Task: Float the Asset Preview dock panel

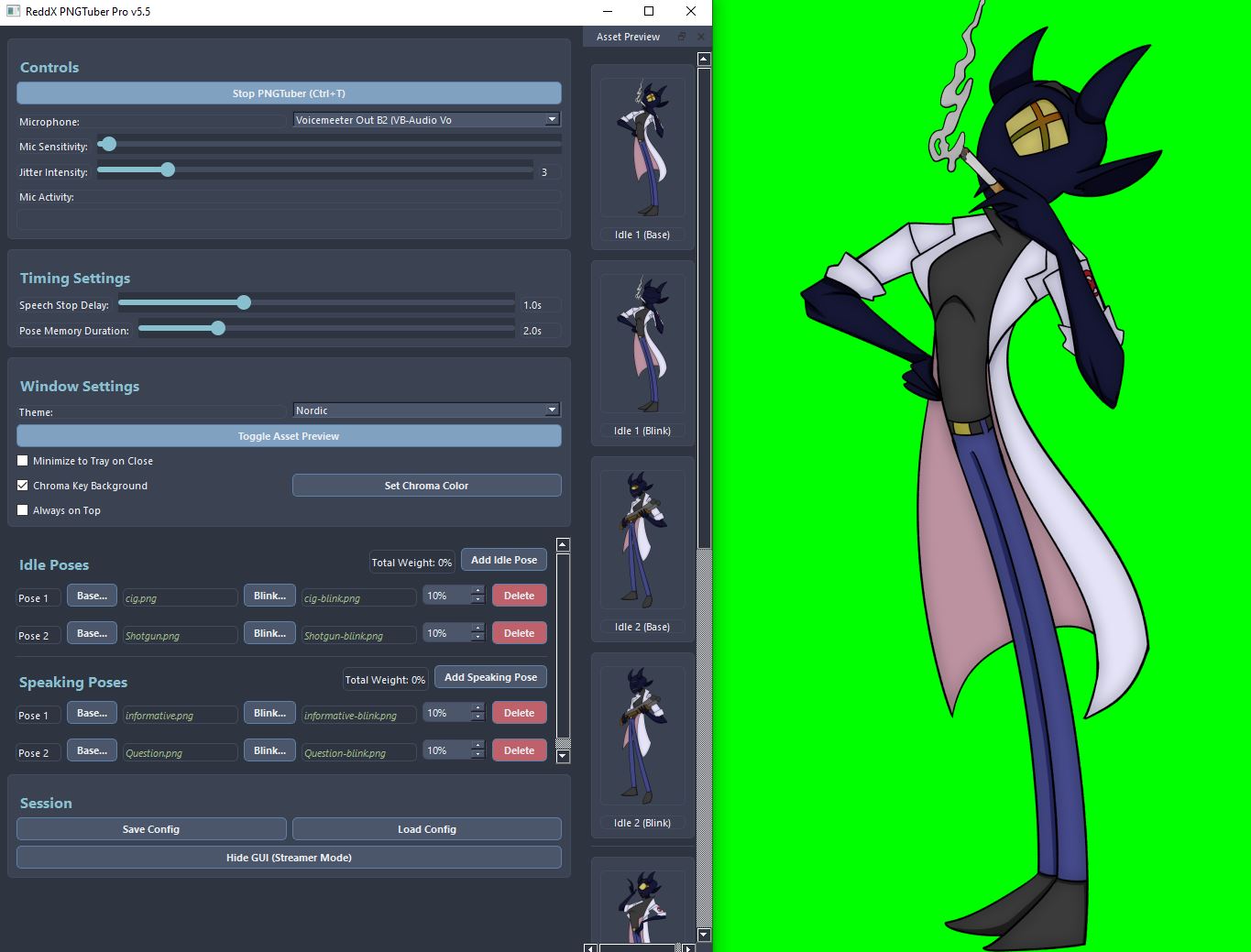Action: coord(682,37)
